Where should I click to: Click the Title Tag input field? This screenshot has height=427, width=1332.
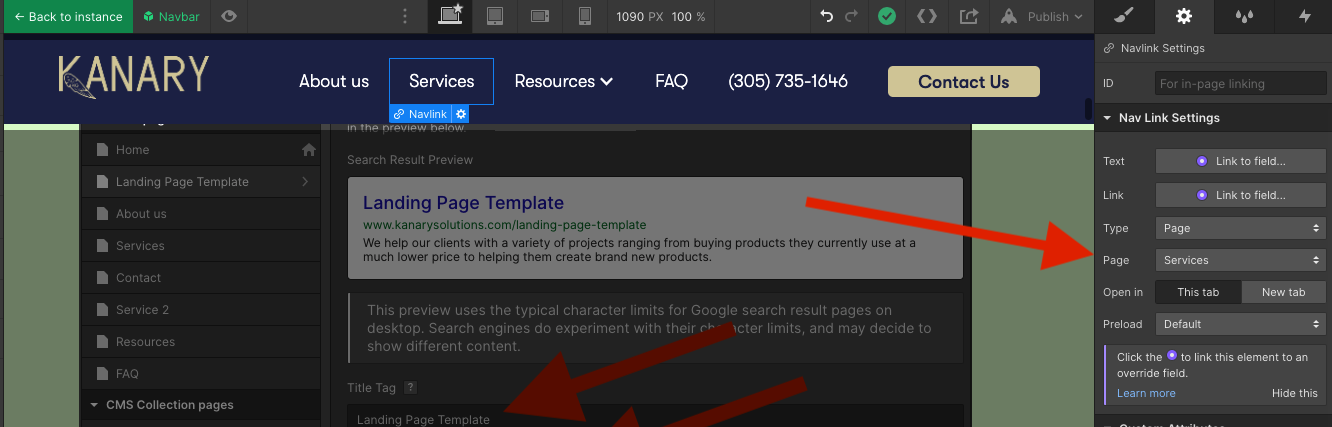(x=655, y=416)
